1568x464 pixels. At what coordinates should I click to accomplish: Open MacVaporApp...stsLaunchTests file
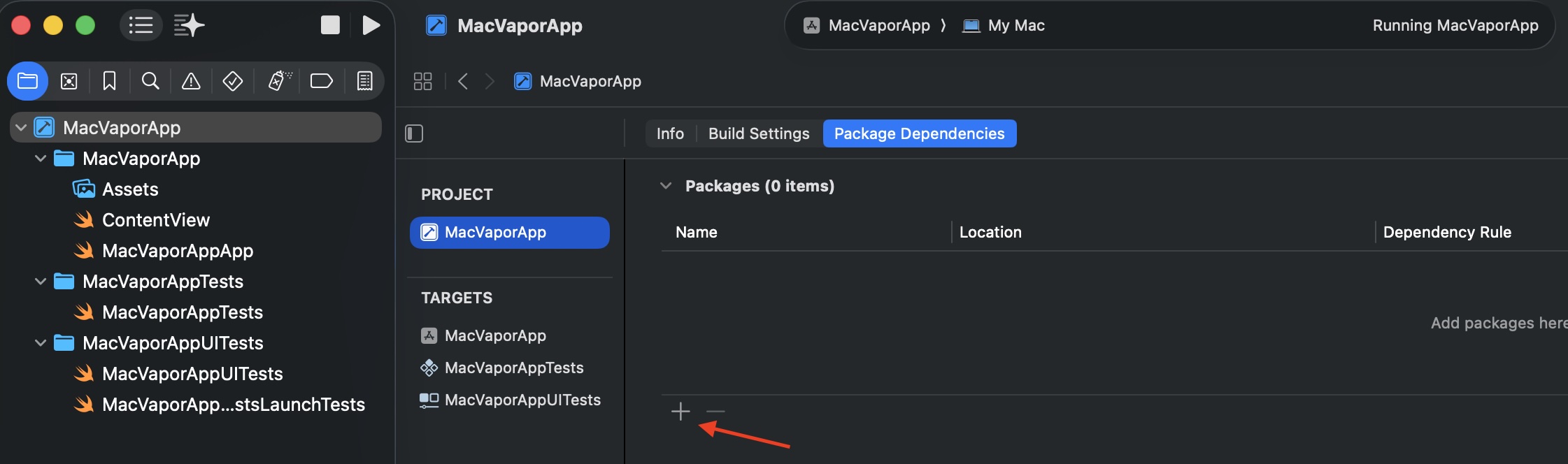point(233,405)
